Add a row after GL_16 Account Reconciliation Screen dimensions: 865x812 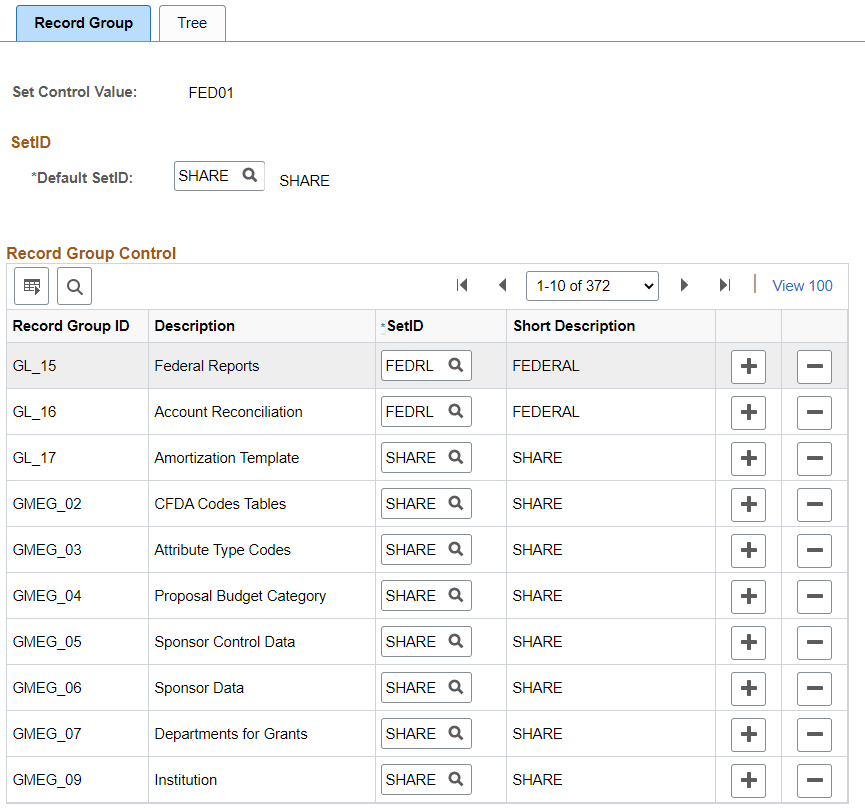click(748, 413)
